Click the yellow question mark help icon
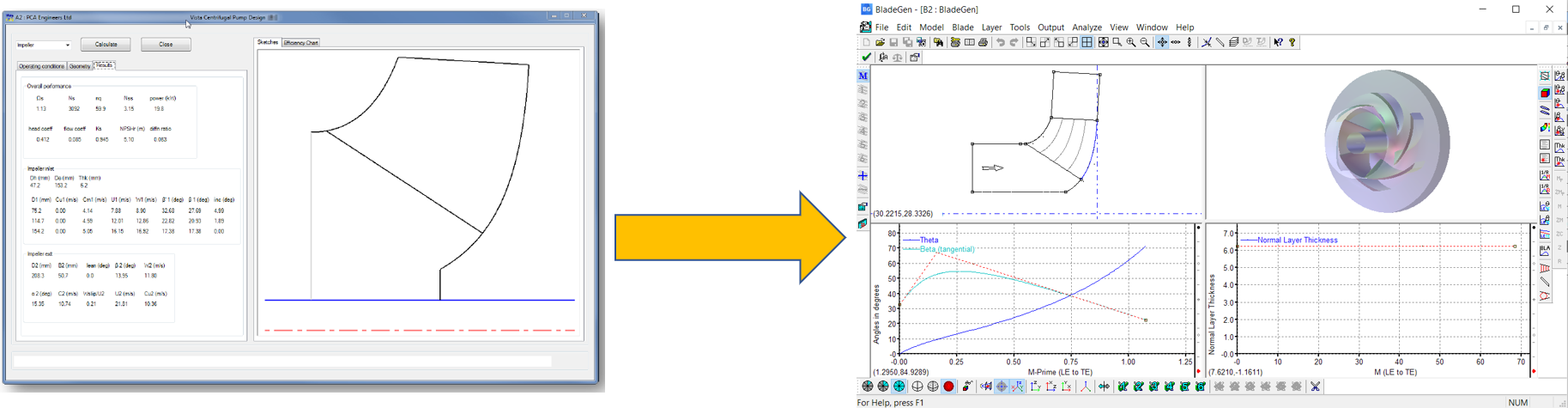The image size is (1568, 408). [x=1293, y=42]
